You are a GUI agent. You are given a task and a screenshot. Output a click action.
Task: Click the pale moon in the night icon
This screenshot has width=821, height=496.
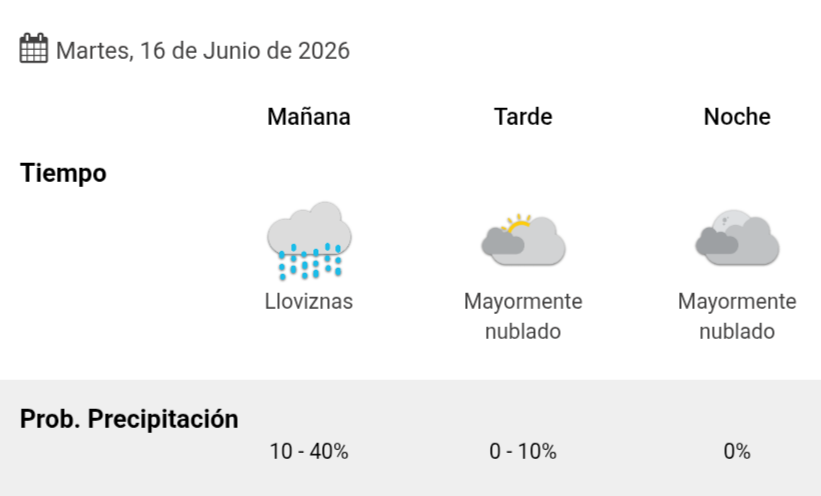click(731, 219)
